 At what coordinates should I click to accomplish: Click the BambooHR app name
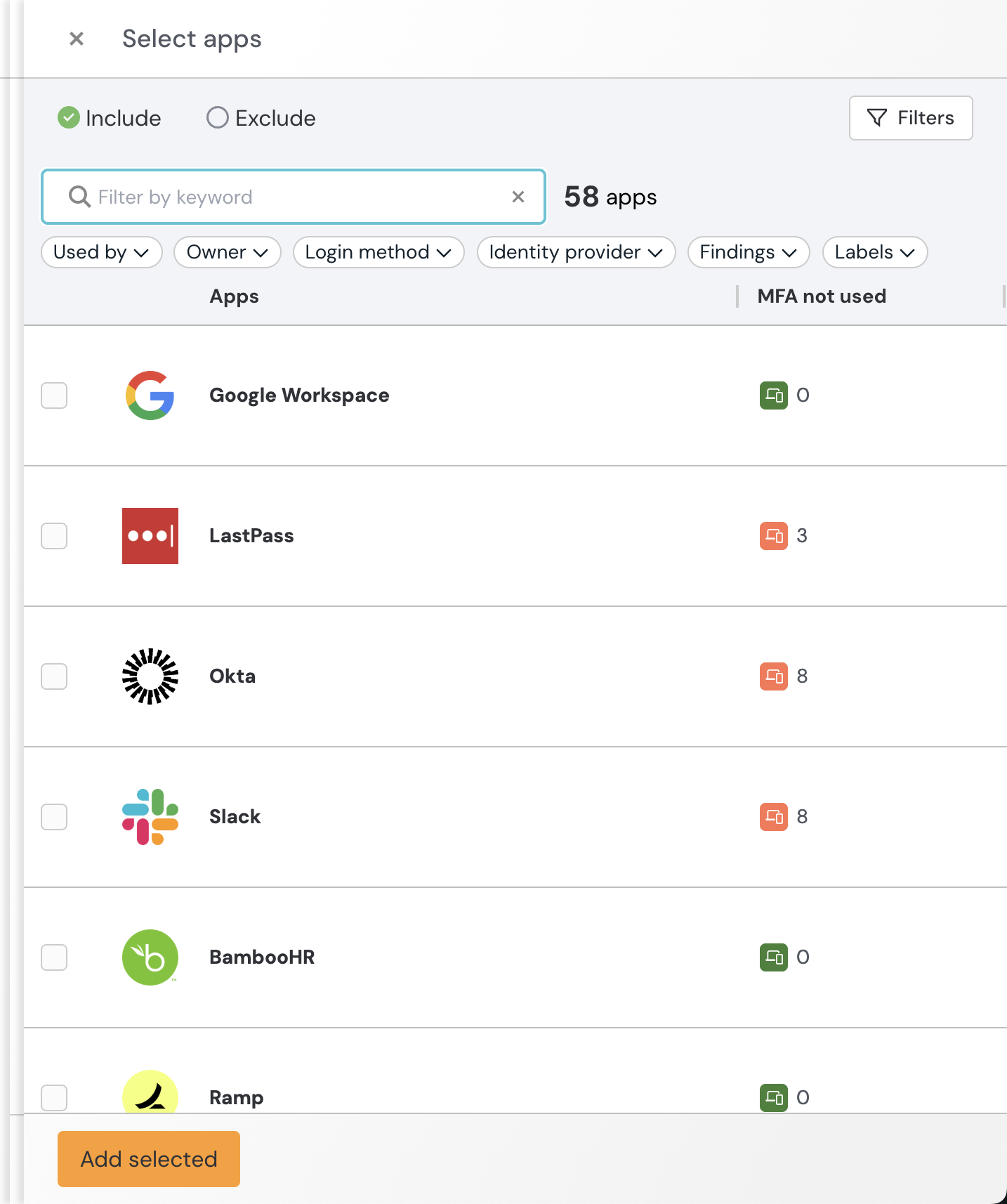pos(262,957)
